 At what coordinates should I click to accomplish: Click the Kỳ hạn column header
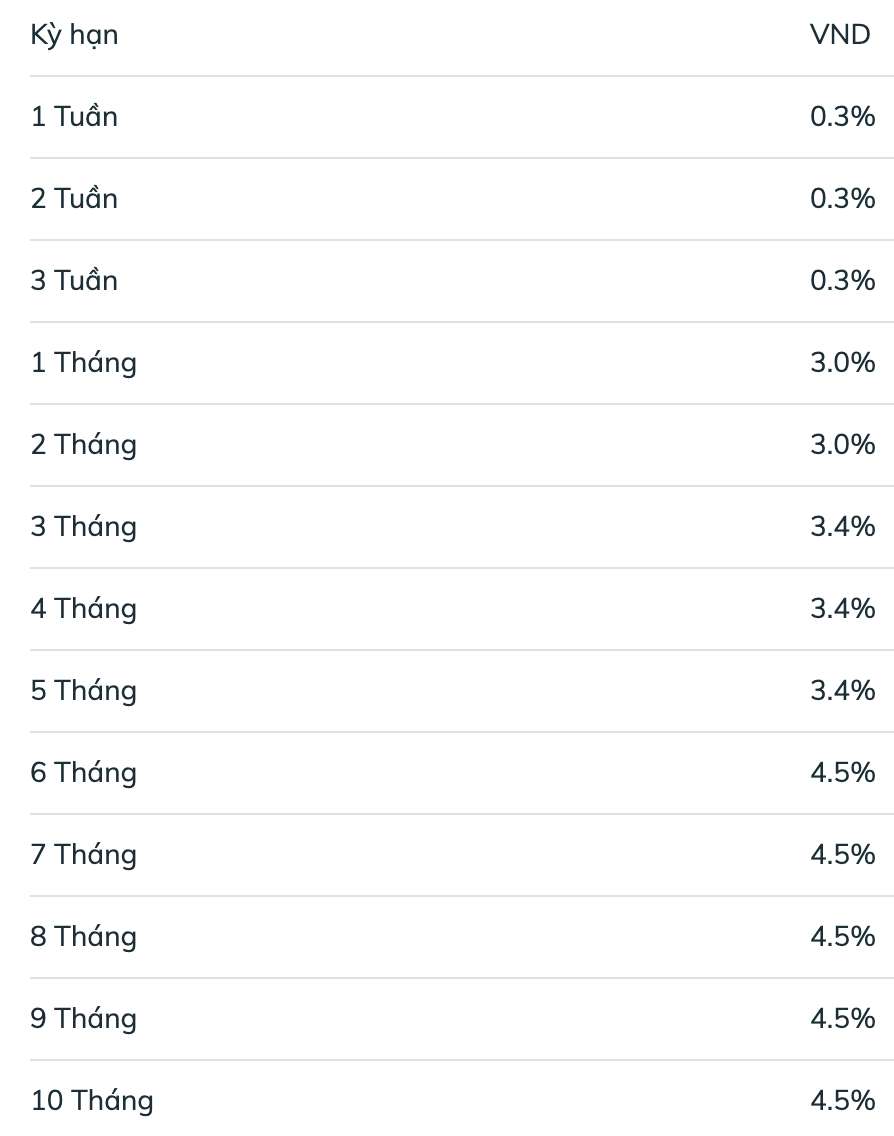[74, 35]
